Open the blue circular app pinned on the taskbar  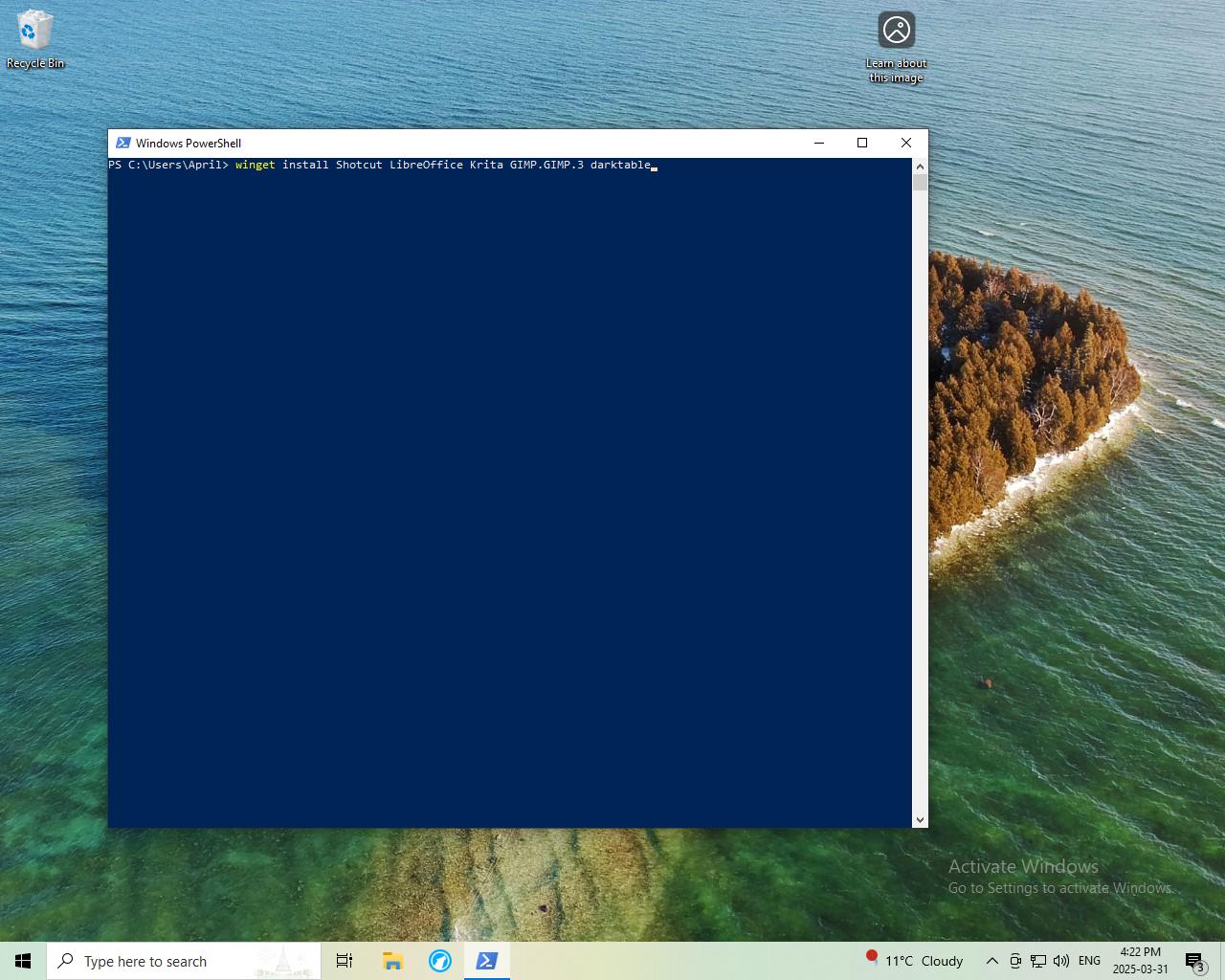point(440,961)
